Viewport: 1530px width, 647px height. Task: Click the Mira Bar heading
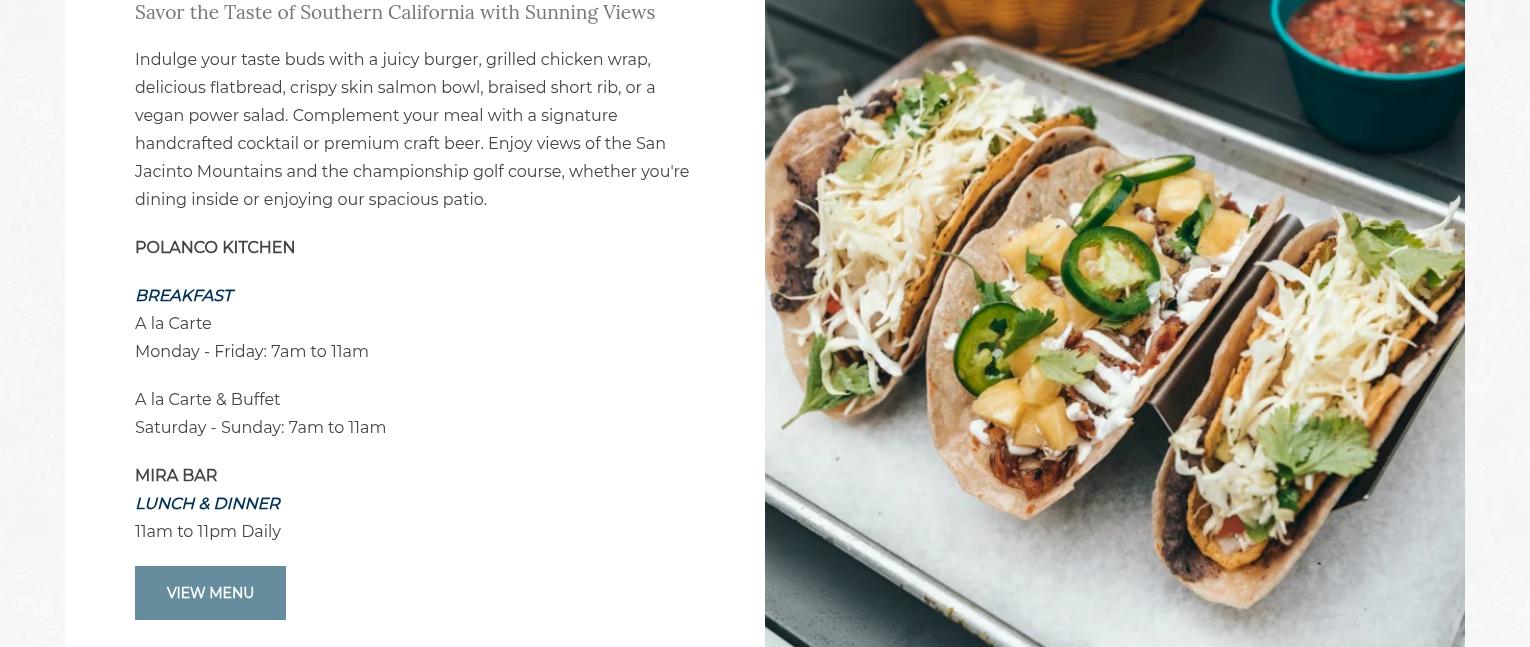176,475
